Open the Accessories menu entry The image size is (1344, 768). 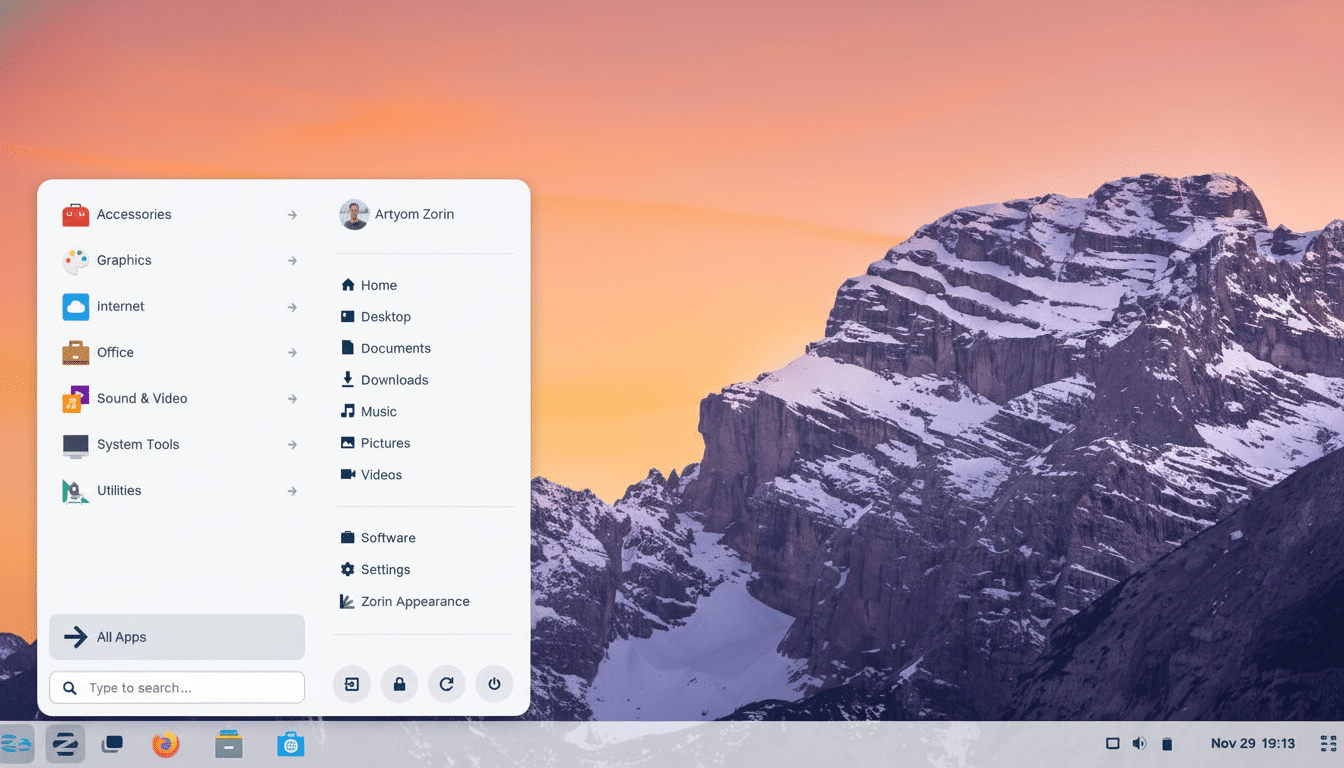click(x=134, y=214)
